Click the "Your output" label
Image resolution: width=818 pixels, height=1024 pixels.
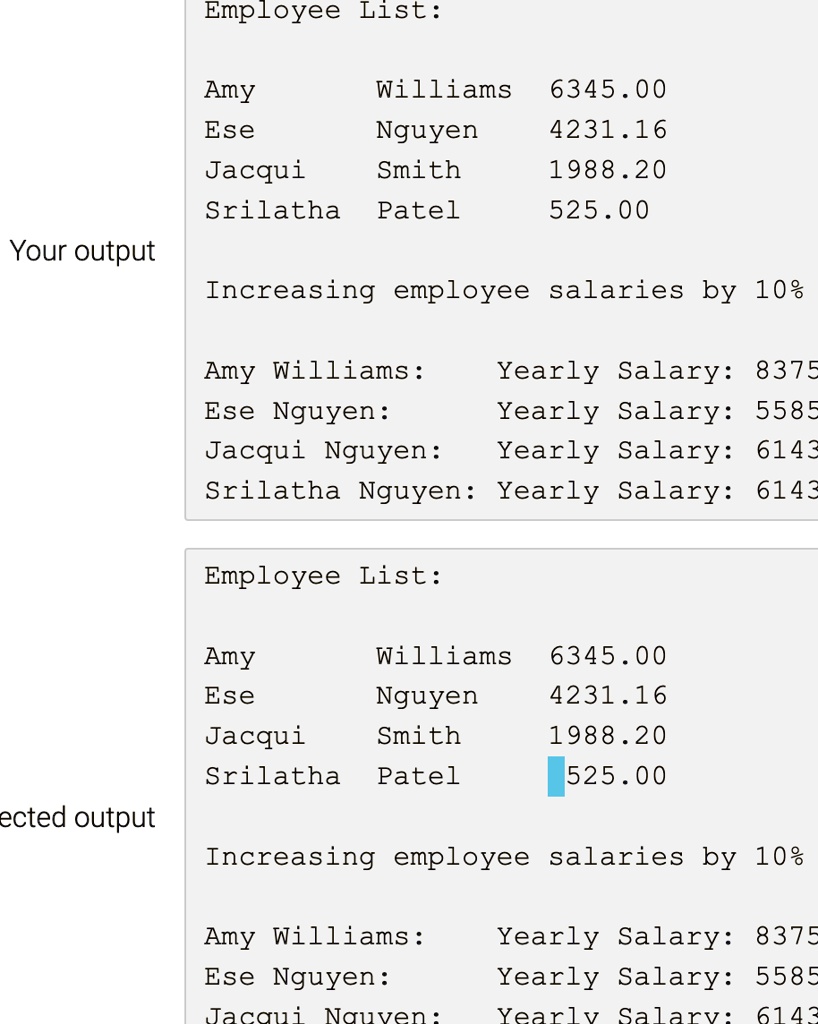(x=82, y=251)
